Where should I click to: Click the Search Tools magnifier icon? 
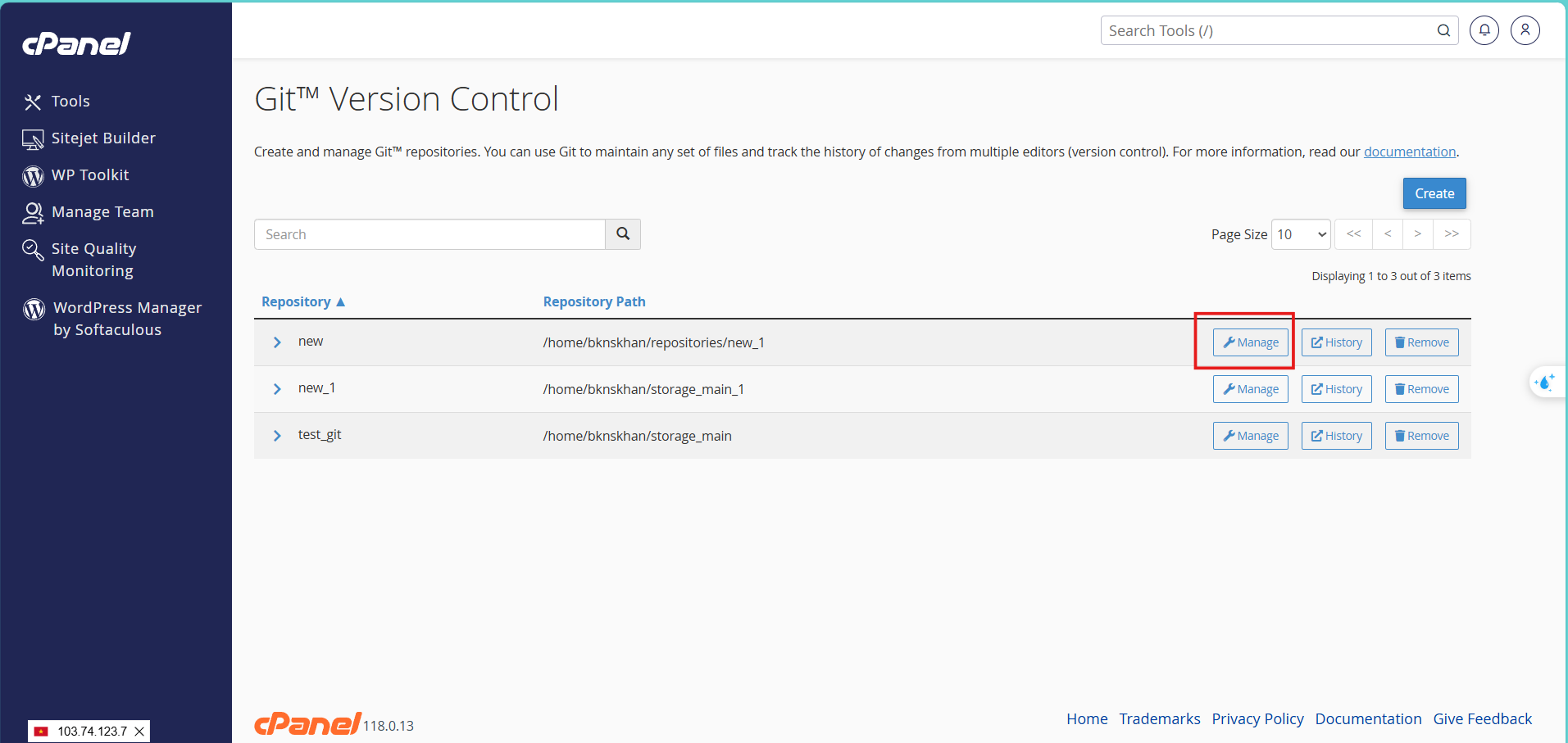[1444, 30]
